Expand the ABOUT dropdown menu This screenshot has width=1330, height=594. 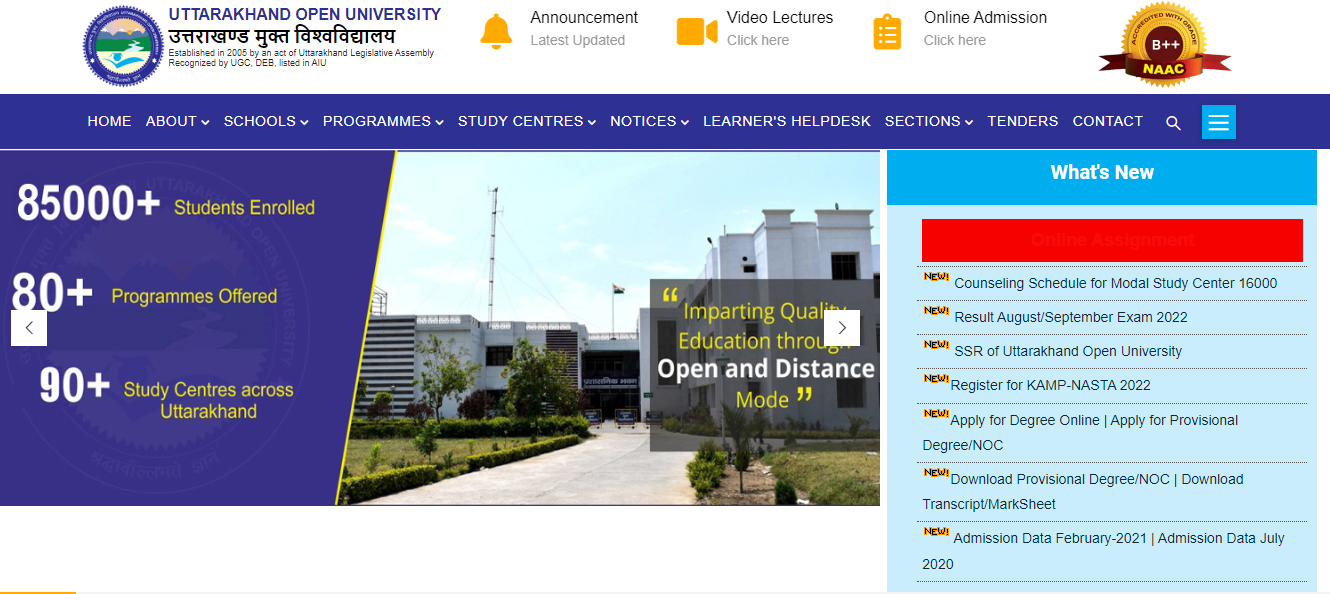coord(177,121)
